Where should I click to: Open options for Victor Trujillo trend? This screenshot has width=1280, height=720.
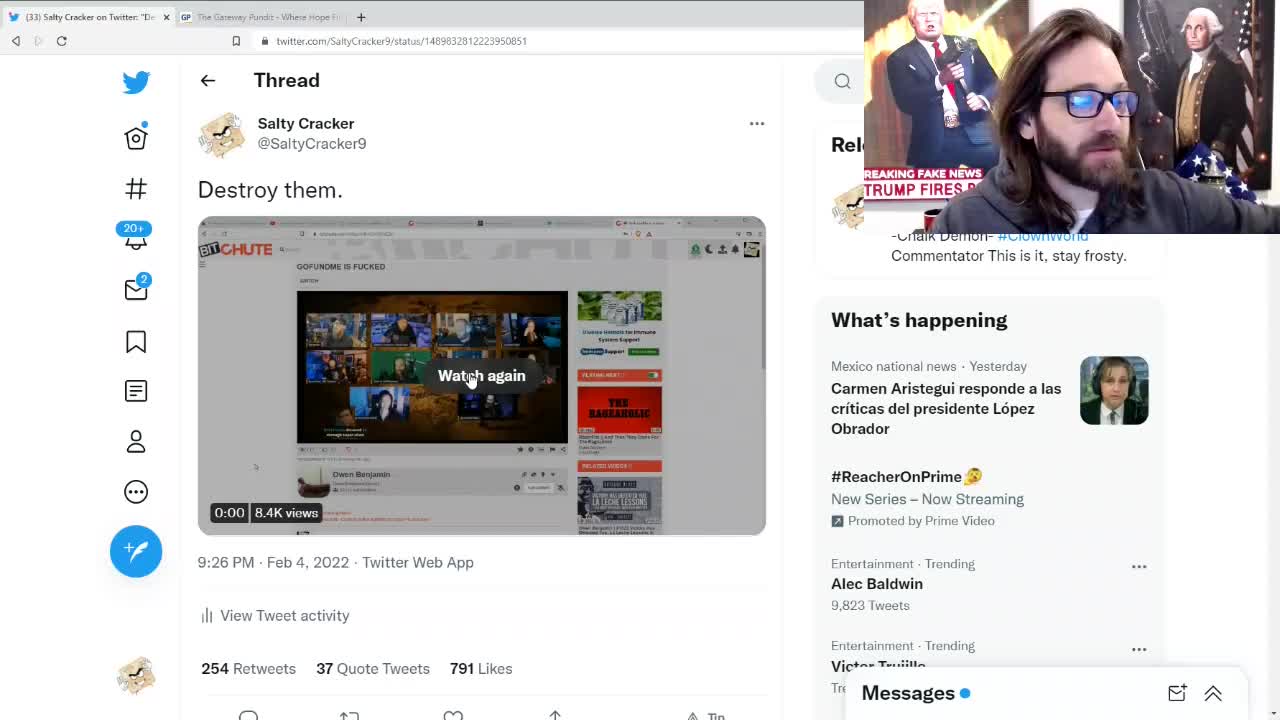[x=1139, y=649]
